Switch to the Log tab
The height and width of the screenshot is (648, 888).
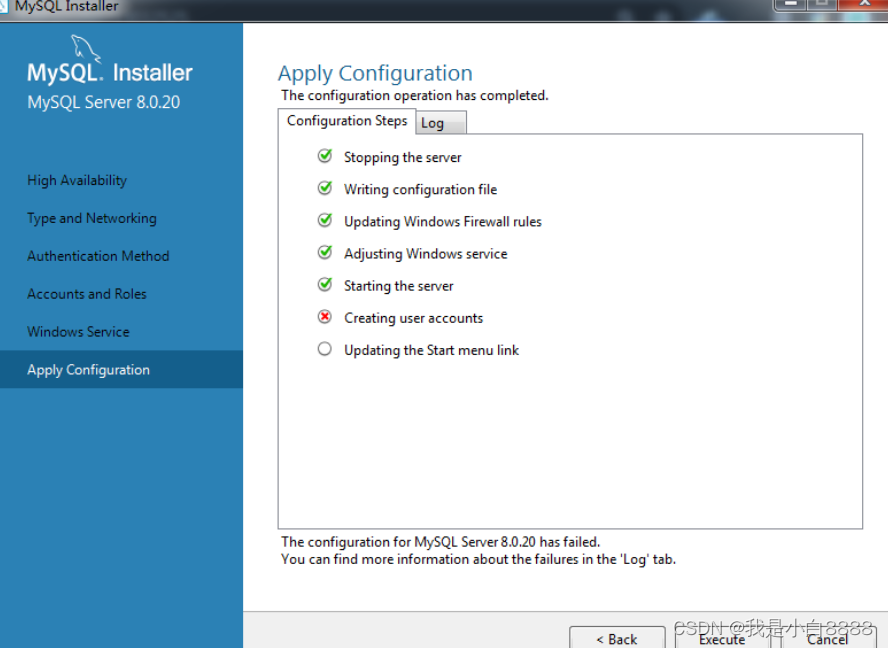click(x=438, y=122)
